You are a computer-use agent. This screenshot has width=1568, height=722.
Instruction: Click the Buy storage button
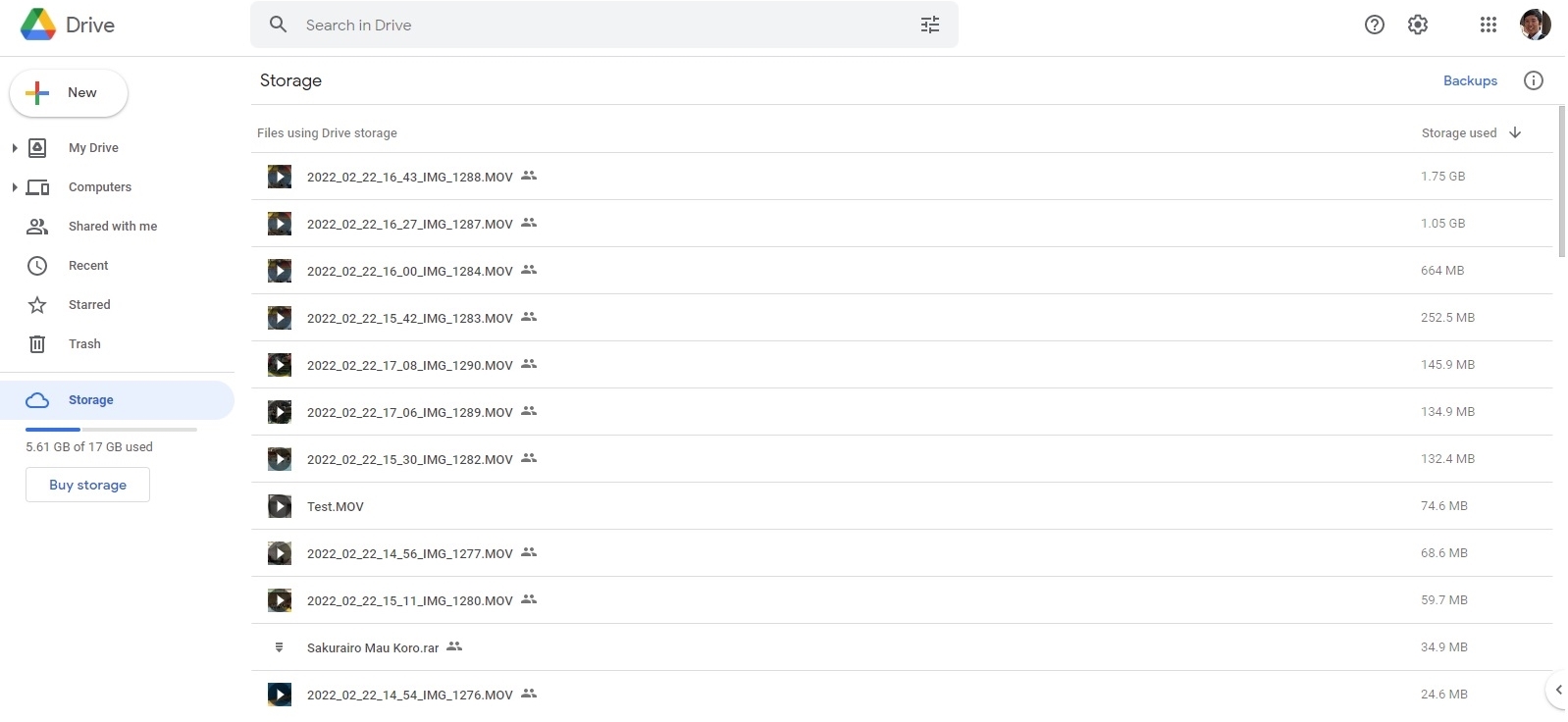pyautogui.click(x=87, y=485)
